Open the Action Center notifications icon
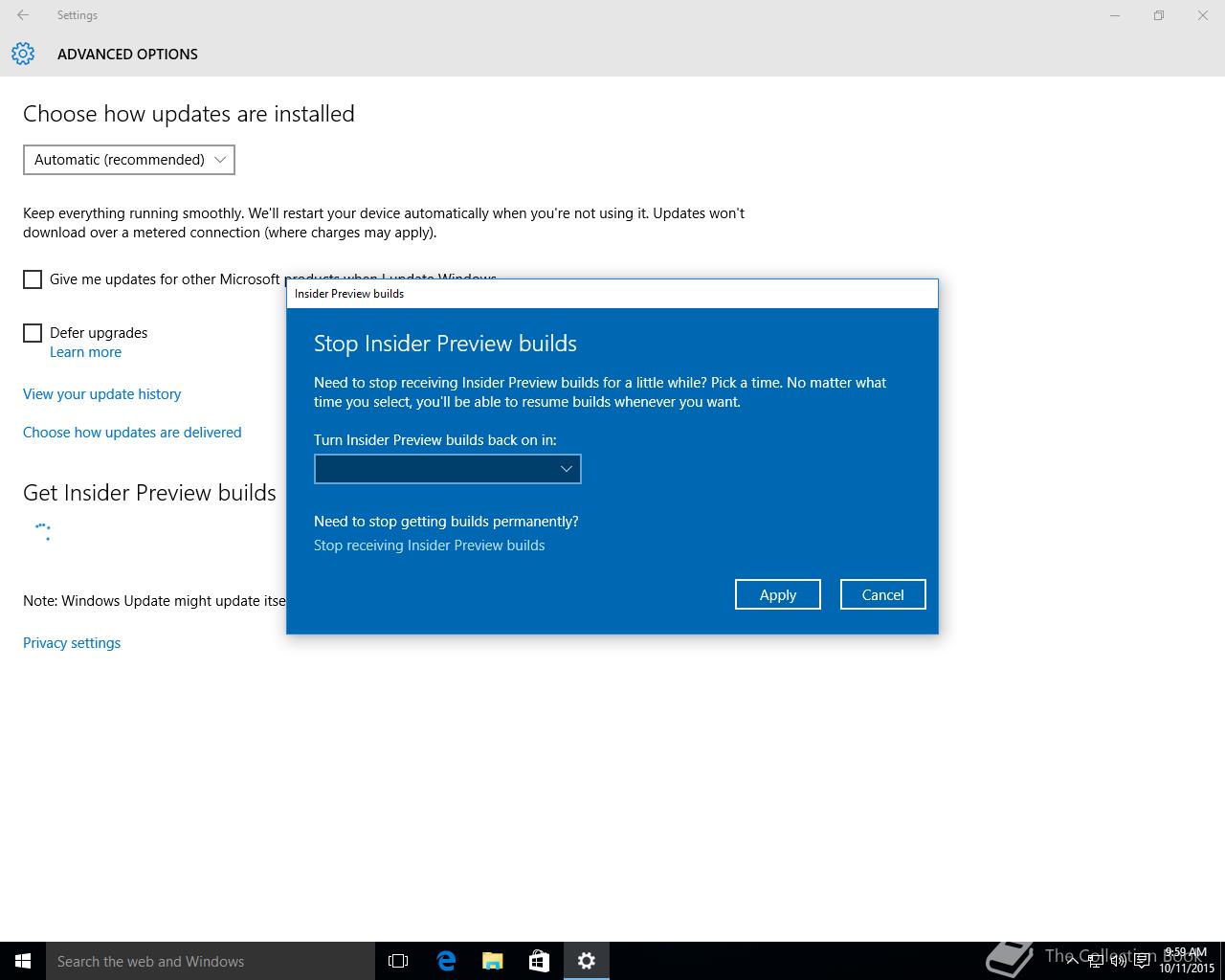 1142,961
